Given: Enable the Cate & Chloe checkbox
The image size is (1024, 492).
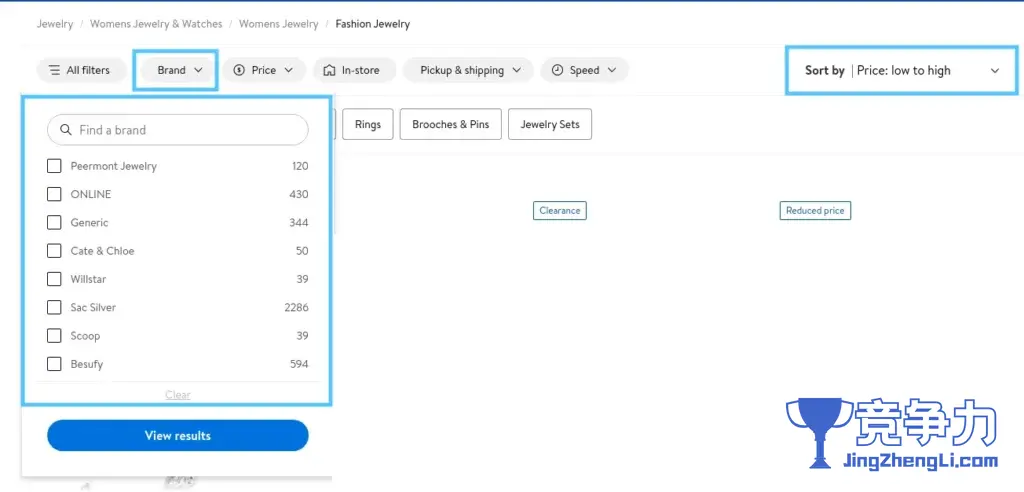Looking at the screenshot, I should 54,251.
